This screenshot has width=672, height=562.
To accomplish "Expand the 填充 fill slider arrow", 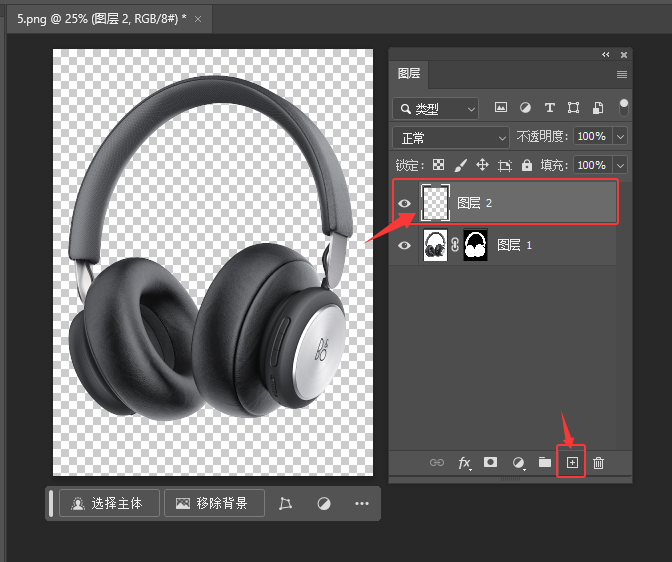I will click(620, 165).
